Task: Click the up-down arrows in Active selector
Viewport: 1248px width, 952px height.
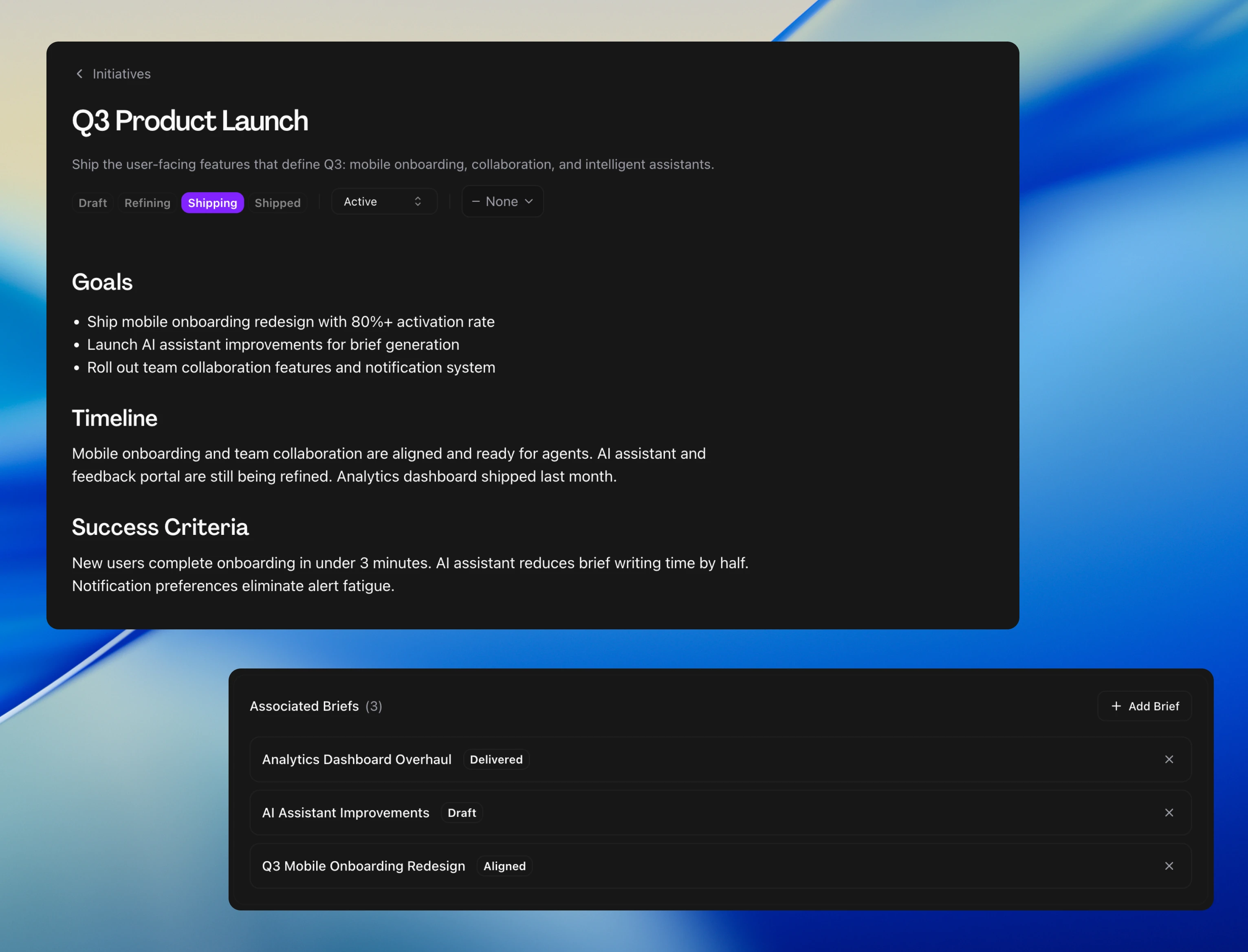Action: pos(418,202)
